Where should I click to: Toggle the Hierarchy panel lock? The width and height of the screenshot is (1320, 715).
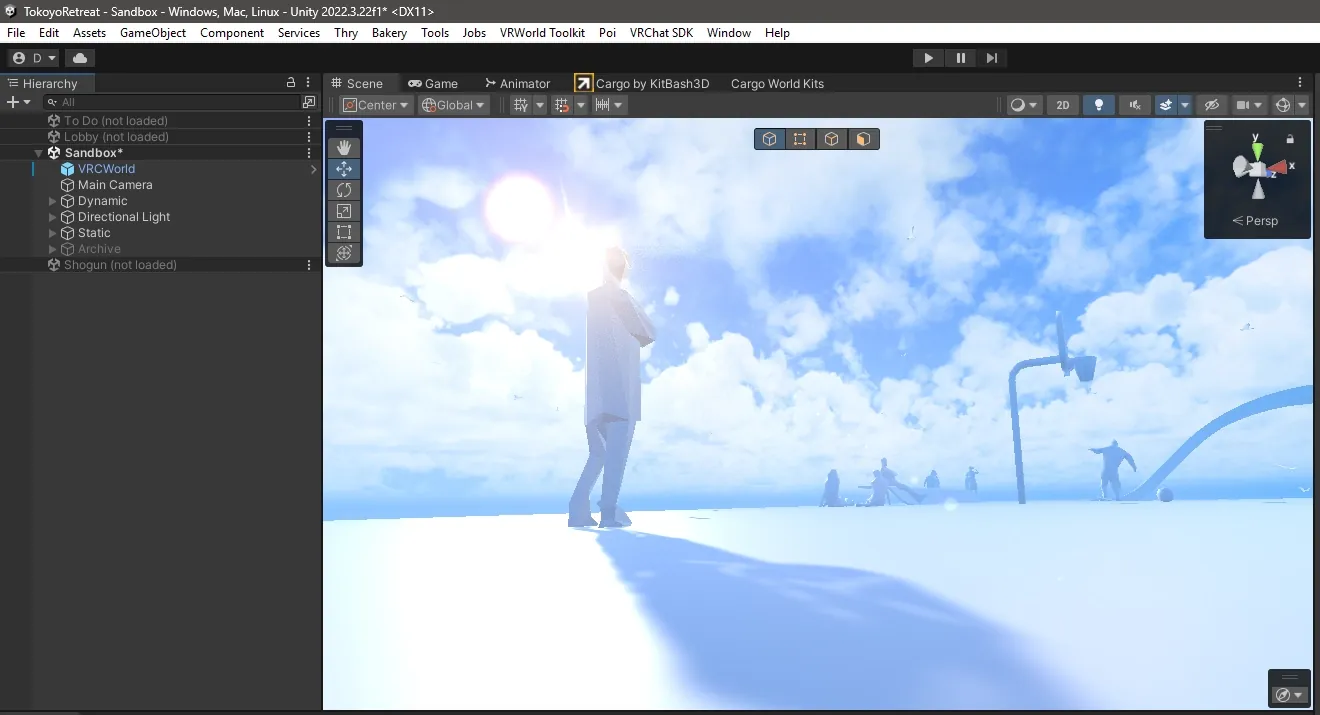[291, 83]
